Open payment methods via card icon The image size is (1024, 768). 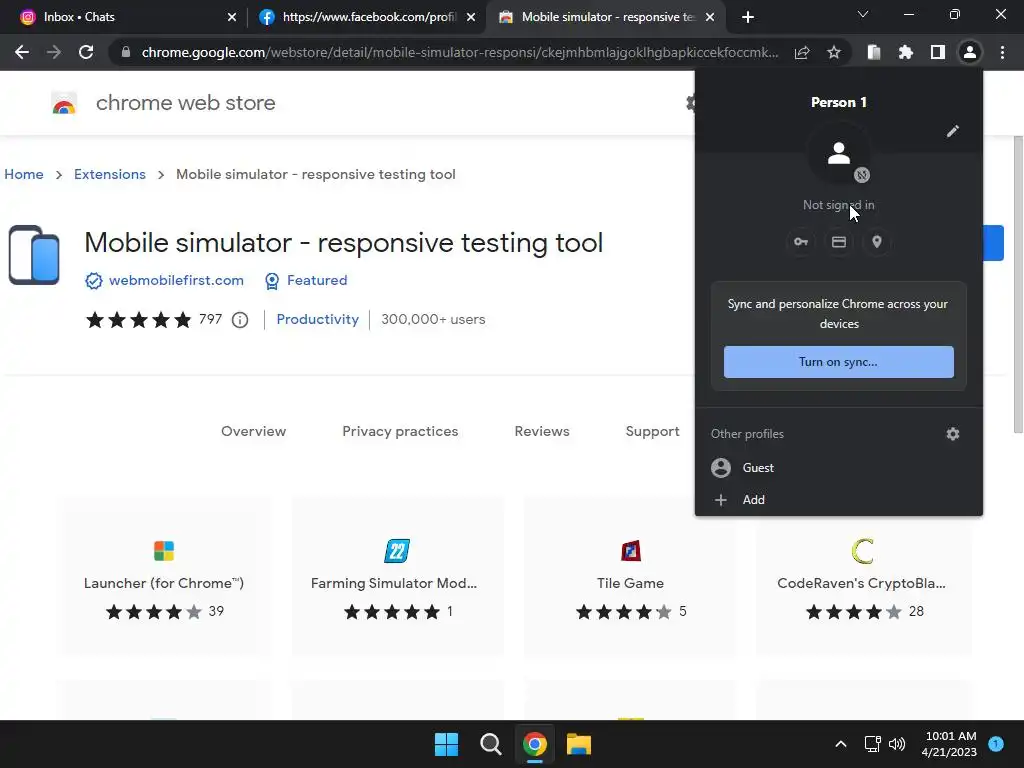point(839,242)
